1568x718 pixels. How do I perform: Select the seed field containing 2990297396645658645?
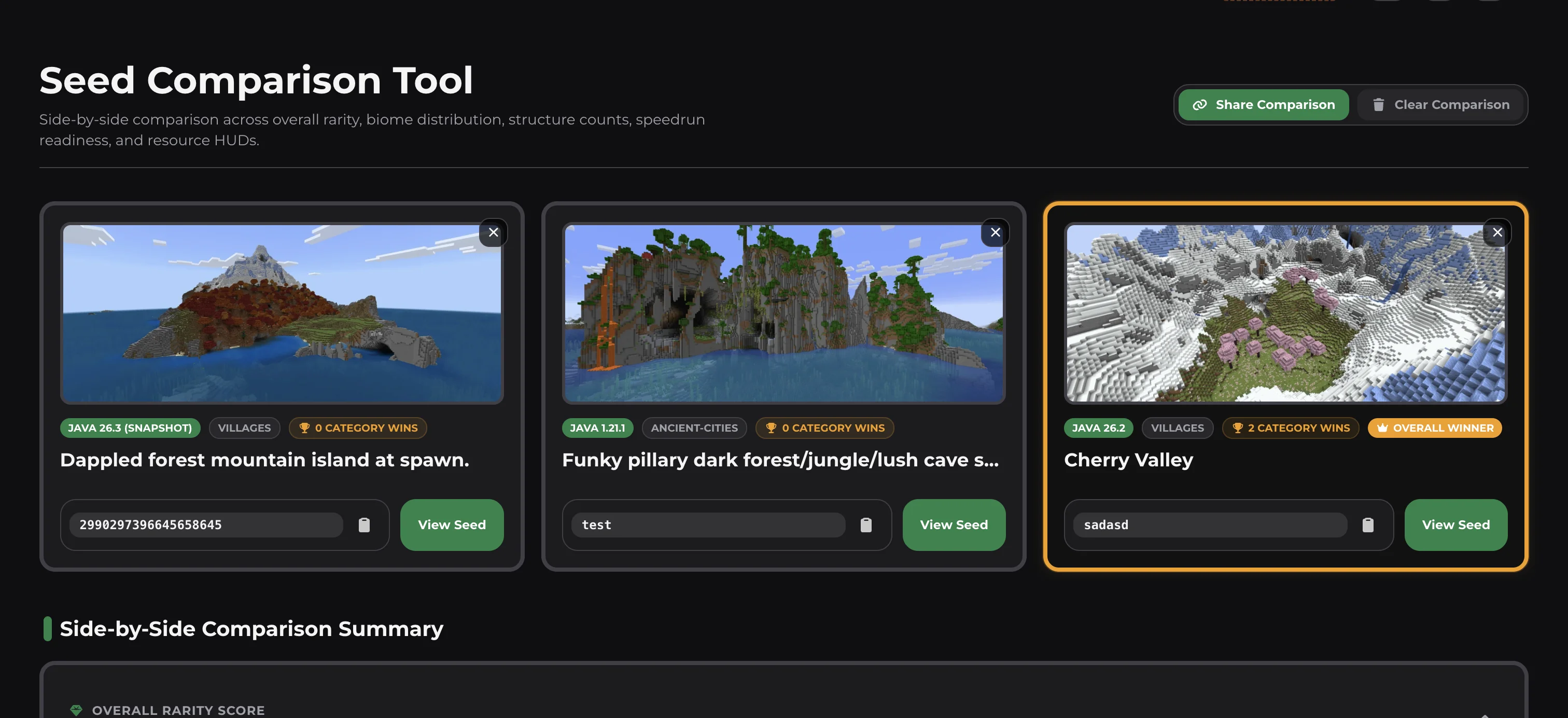[206, 525]
